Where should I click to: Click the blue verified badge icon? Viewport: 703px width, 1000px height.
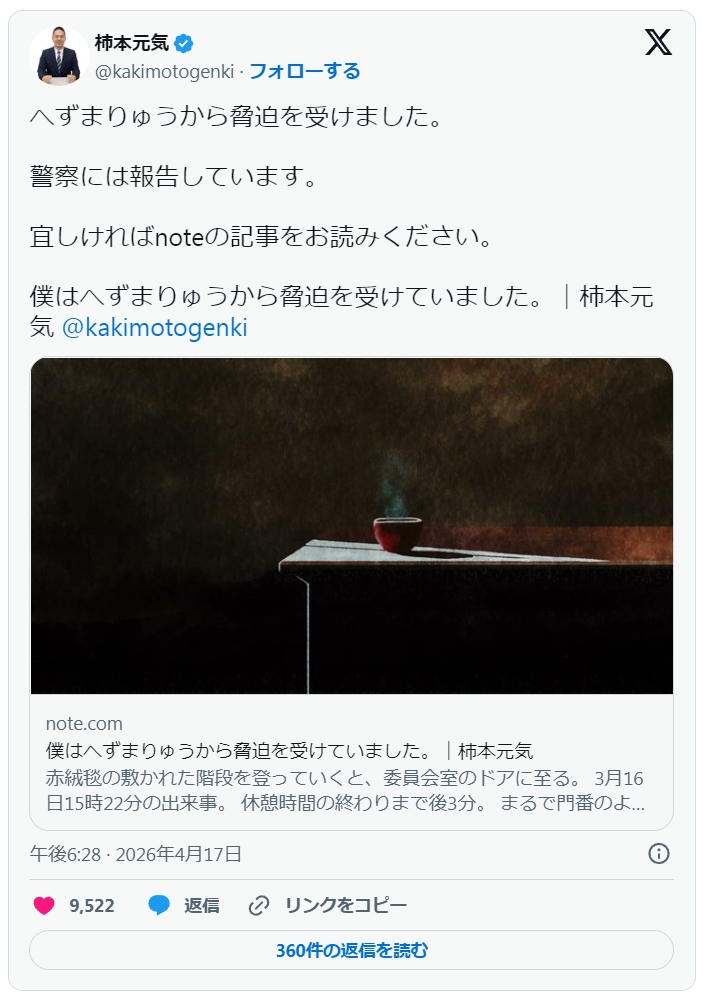(x=184, y=44)
